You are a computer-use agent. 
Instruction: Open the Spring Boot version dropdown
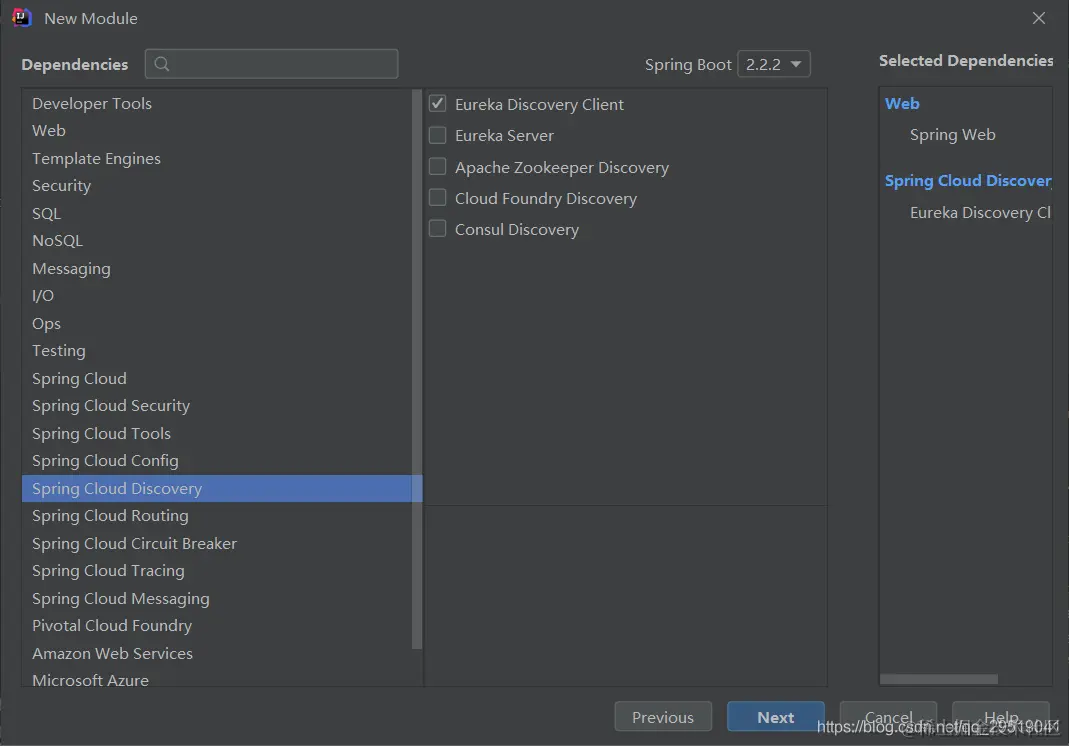point(774,64)
